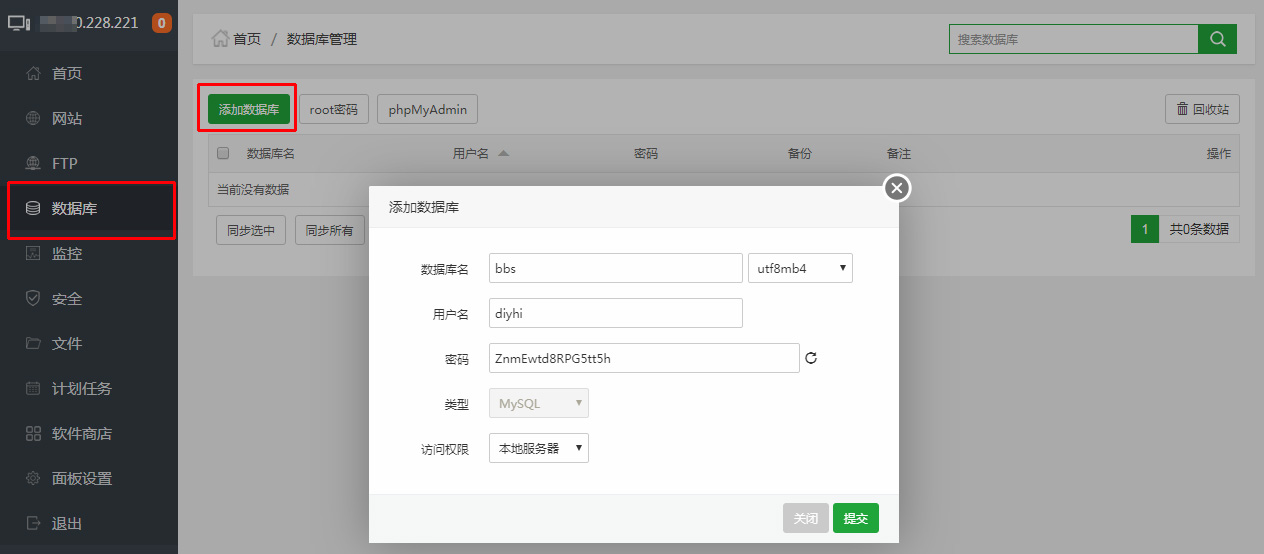This screenshot has height=554, width=1264.
Task: Click the notification badge showing 0
Action: click(162, 22)
